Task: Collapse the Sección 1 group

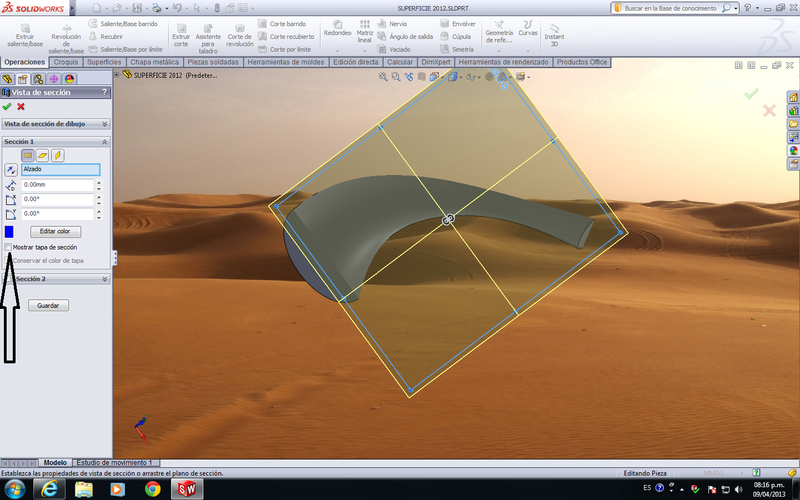Action: tap(105, 141)
